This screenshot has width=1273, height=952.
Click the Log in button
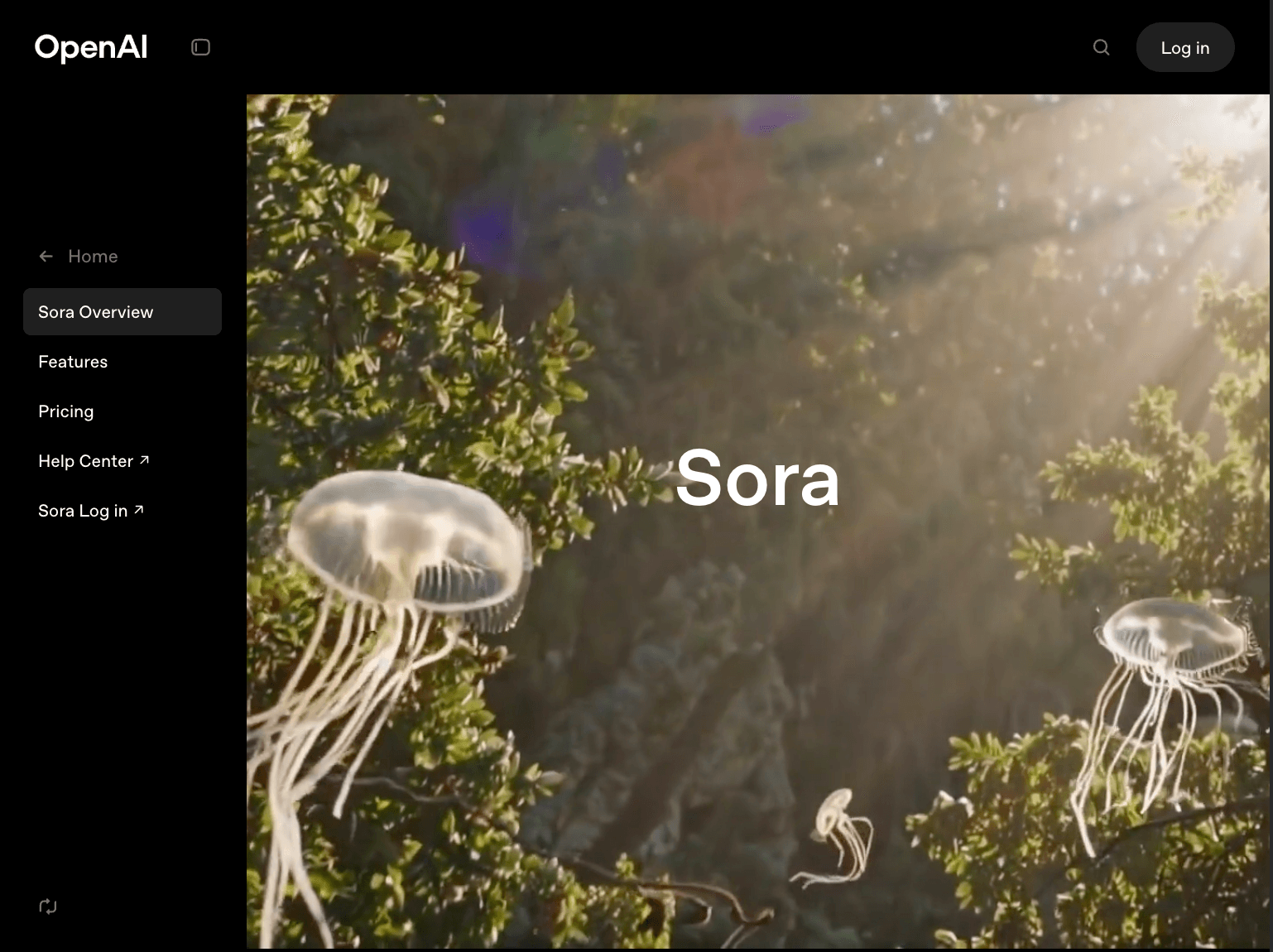point(1185,47)
